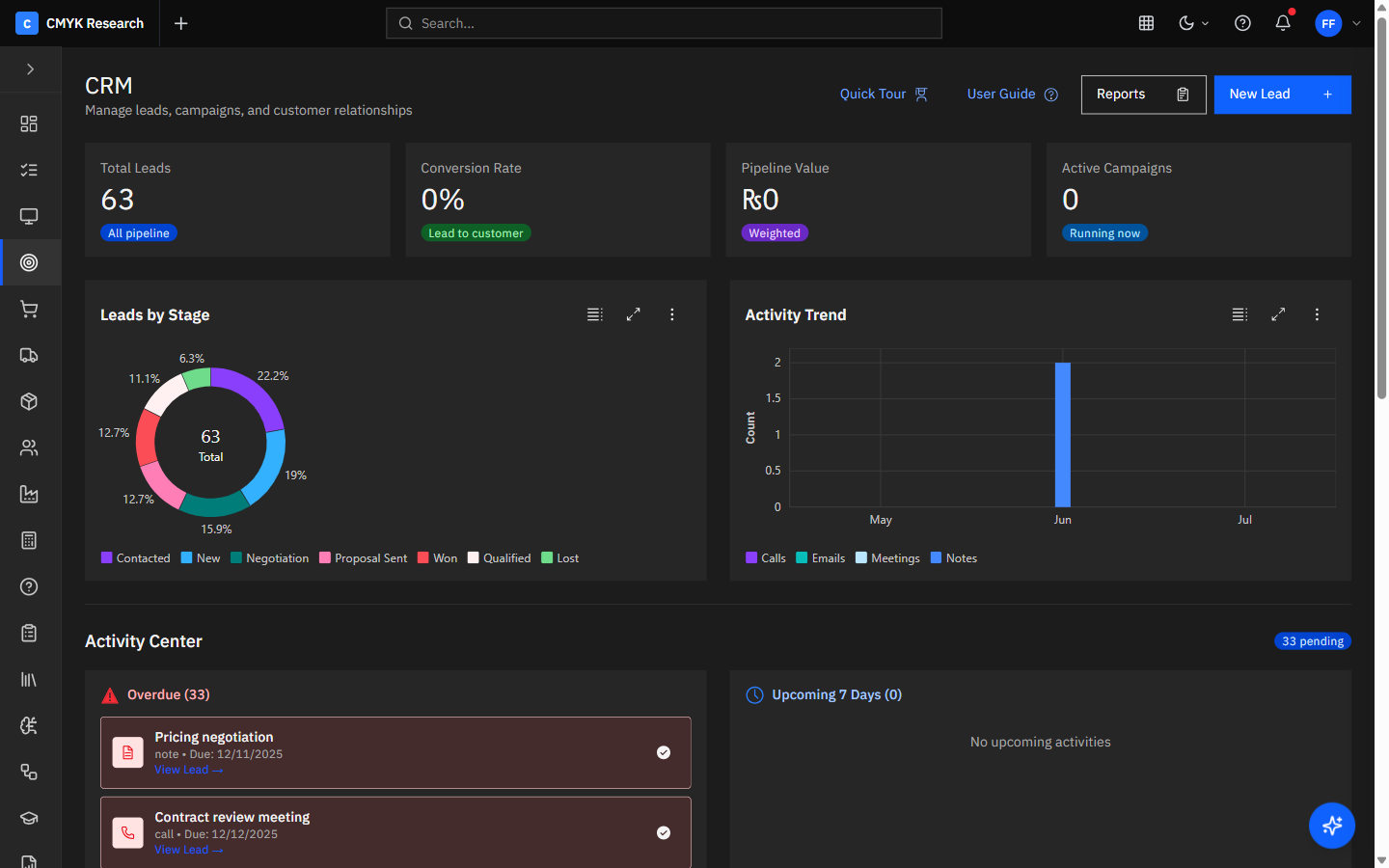The image size is (1389, 868).
Task: Click the Lead to customer badge
Action: point(476,233)
